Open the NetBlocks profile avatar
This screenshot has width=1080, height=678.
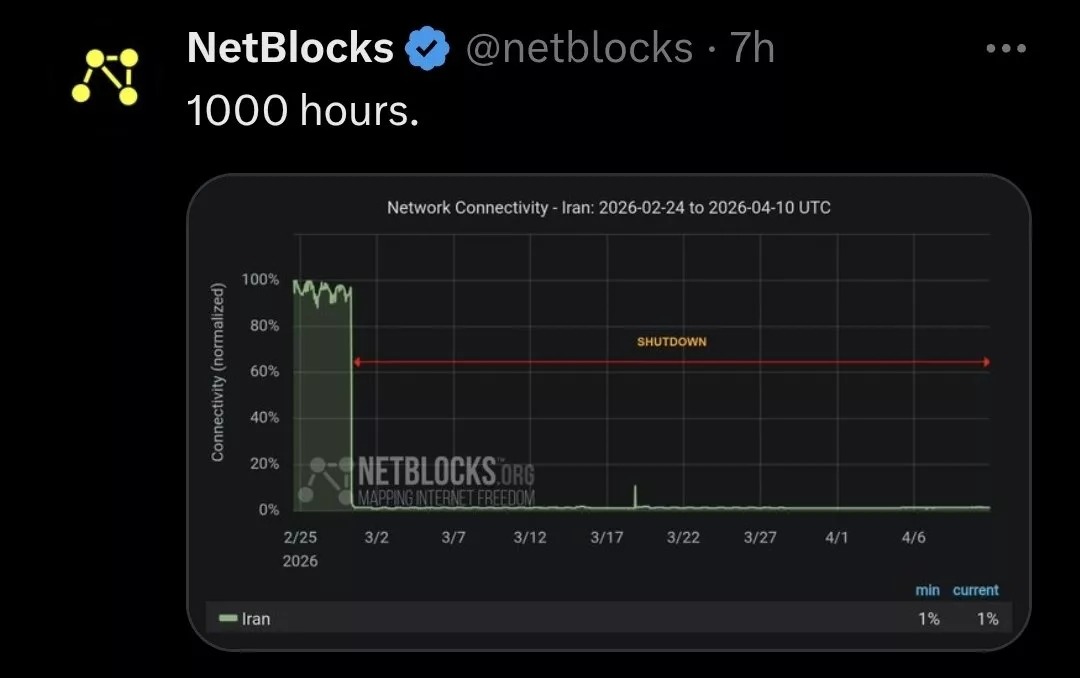(x=105, y=76)
